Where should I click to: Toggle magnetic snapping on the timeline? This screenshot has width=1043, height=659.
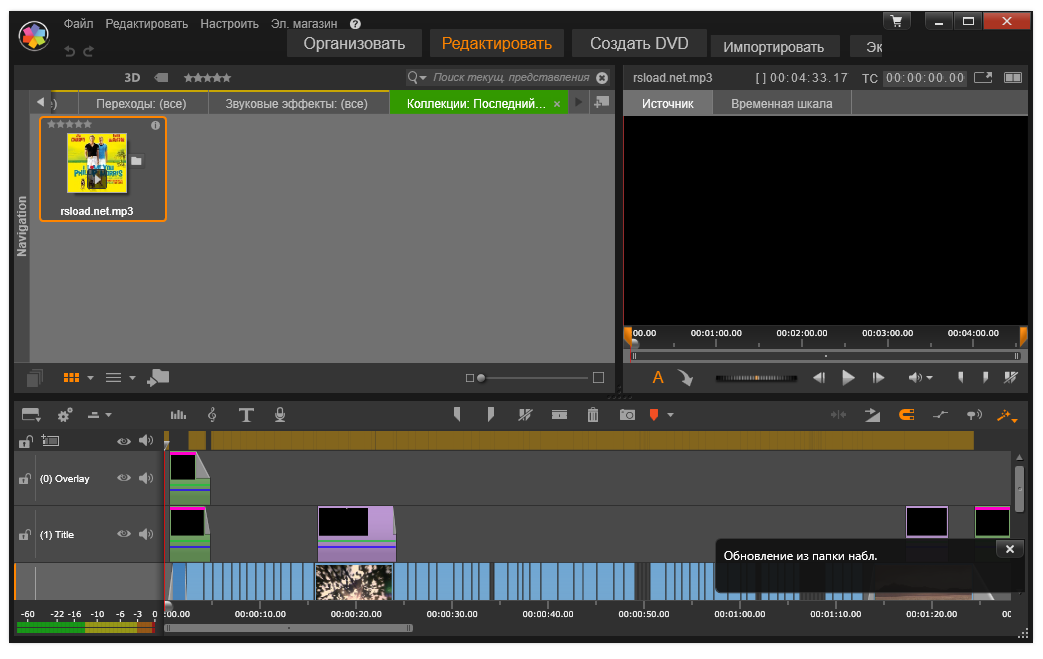point(906,415)
